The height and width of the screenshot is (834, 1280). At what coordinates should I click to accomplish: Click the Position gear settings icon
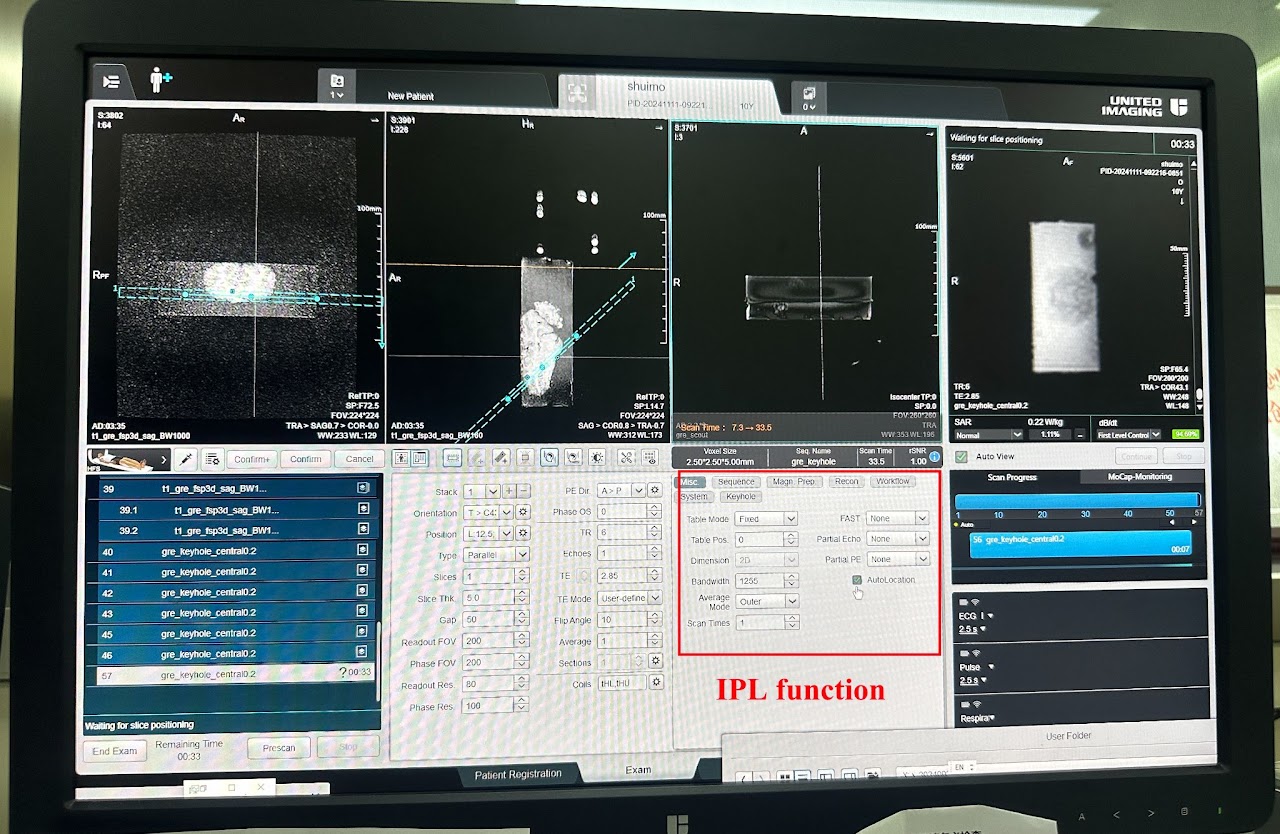click(522, 534)
